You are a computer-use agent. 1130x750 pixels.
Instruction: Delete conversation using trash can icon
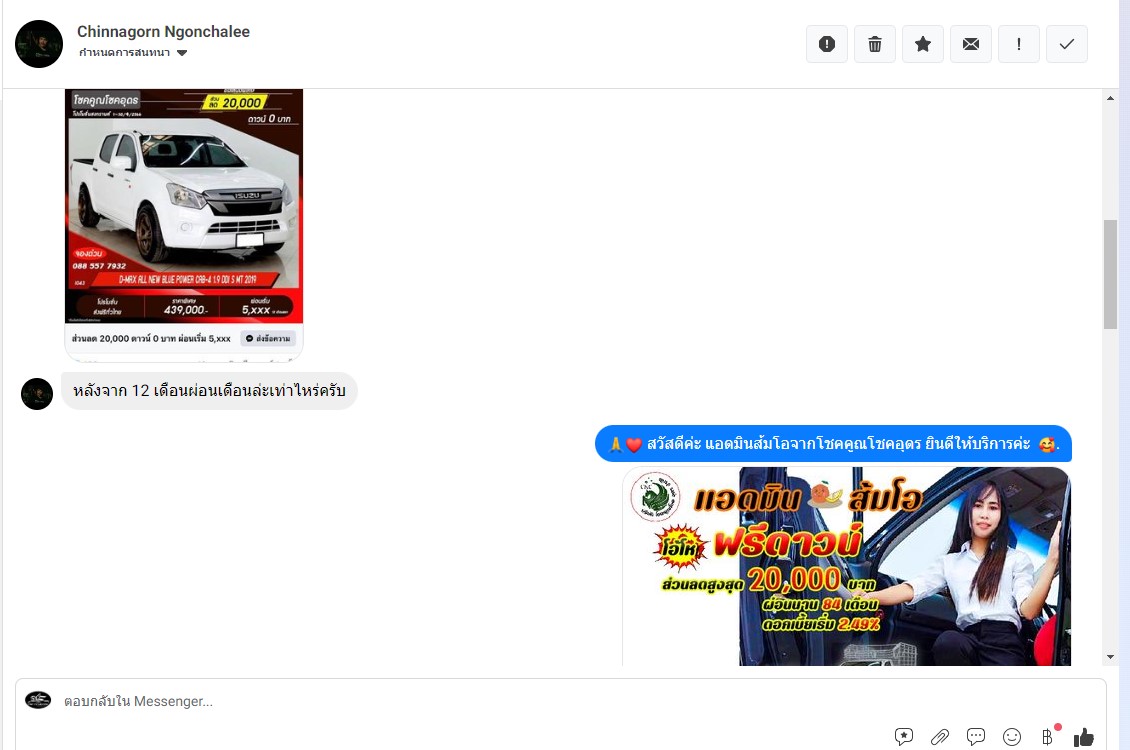pos(875,44)
